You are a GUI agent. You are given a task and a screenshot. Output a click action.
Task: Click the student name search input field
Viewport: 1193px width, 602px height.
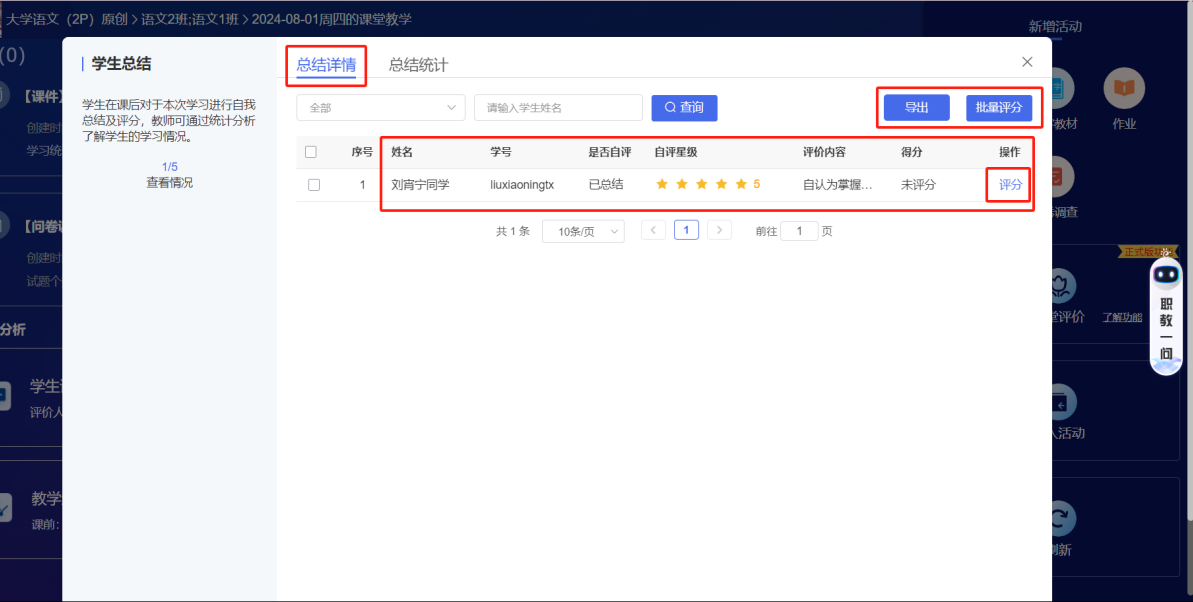click(x=557, y=107)
